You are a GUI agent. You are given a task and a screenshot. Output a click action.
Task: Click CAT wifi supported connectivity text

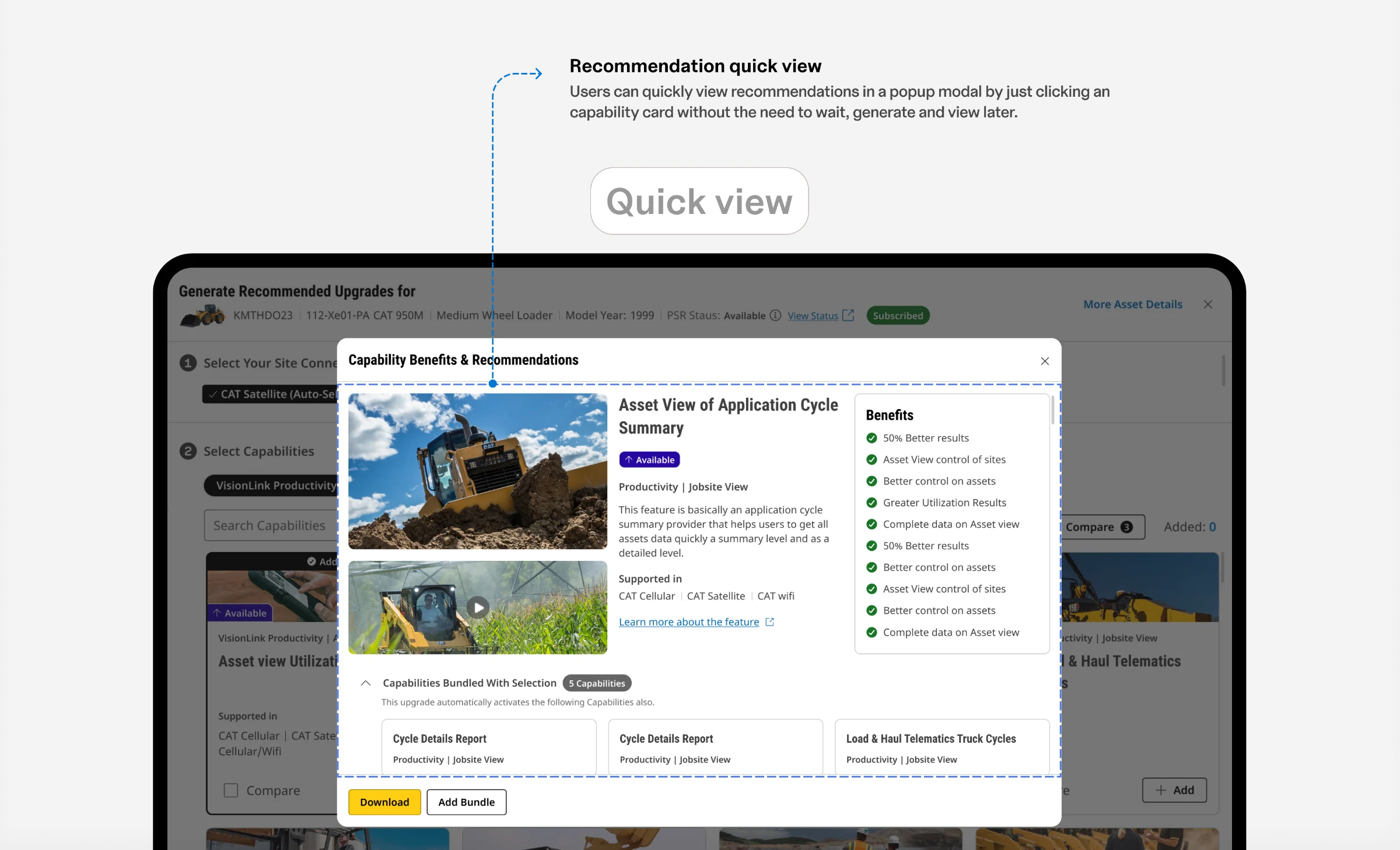point(776,596)
